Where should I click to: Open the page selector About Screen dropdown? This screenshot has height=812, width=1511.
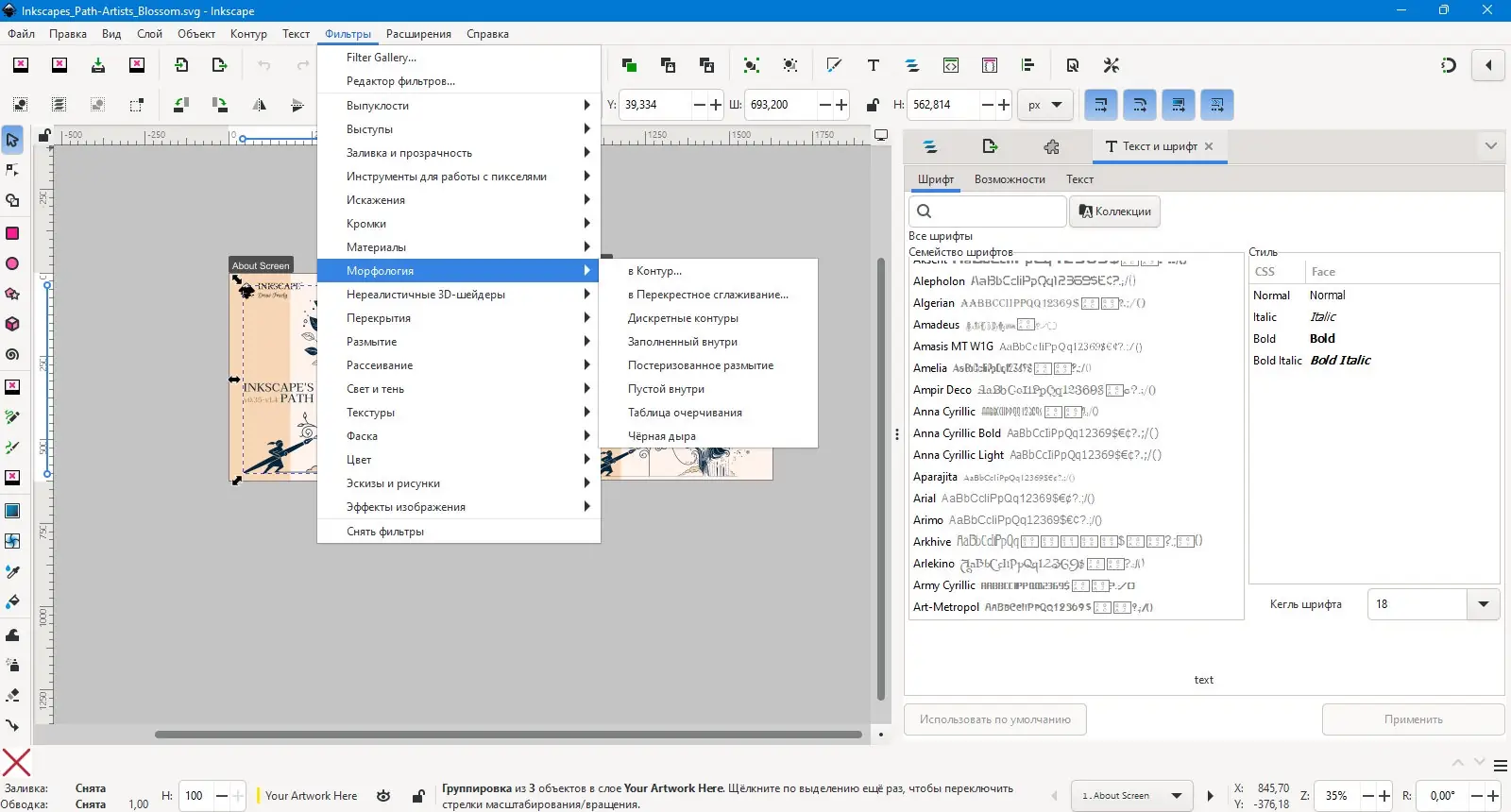(1131, 796)
